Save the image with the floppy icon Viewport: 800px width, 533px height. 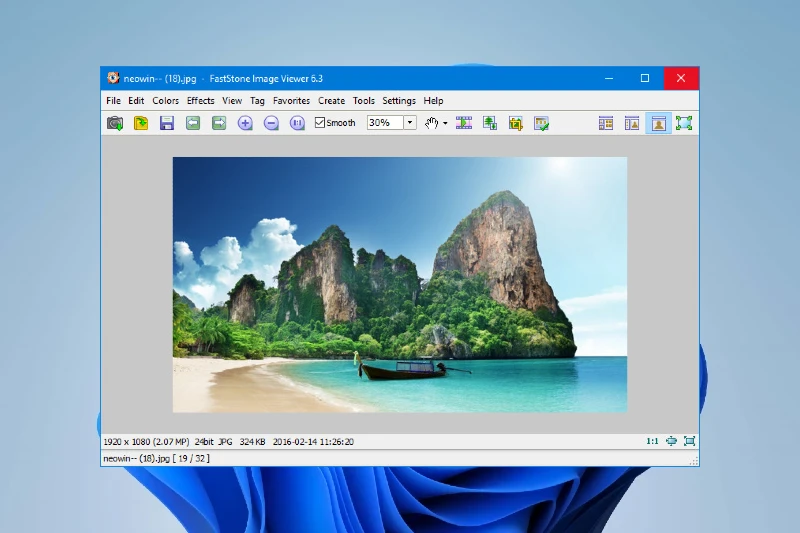[167, 123]
